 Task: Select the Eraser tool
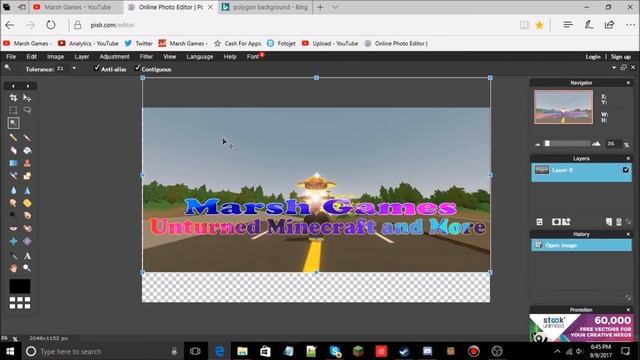pos(13,151)
